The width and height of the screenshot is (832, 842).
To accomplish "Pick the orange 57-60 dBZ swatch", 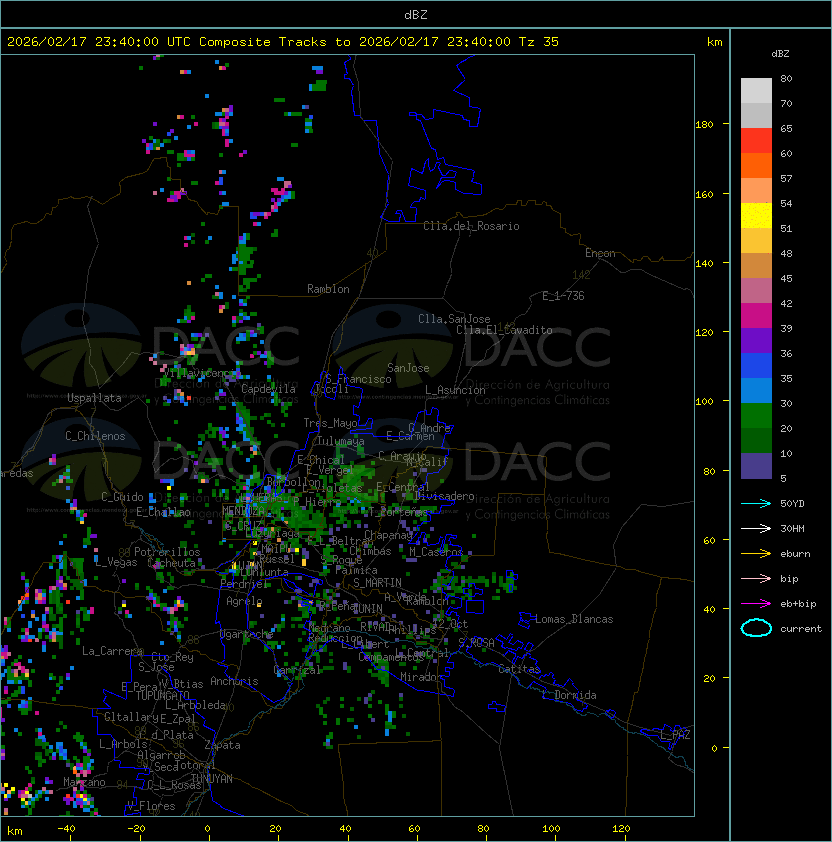I will [756, 165].
